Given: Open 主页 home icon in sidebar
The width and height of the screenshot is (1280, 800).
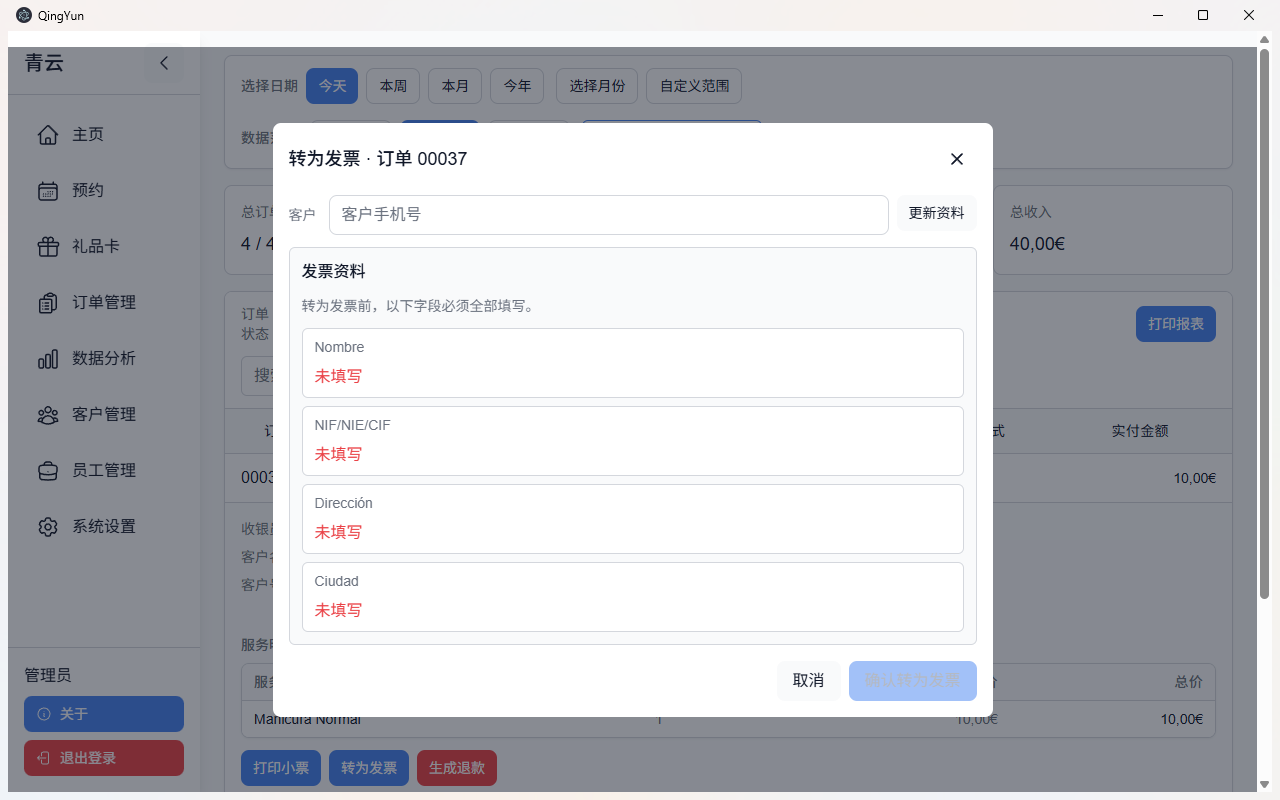Looking at the screenshot, I should point(48,135).
